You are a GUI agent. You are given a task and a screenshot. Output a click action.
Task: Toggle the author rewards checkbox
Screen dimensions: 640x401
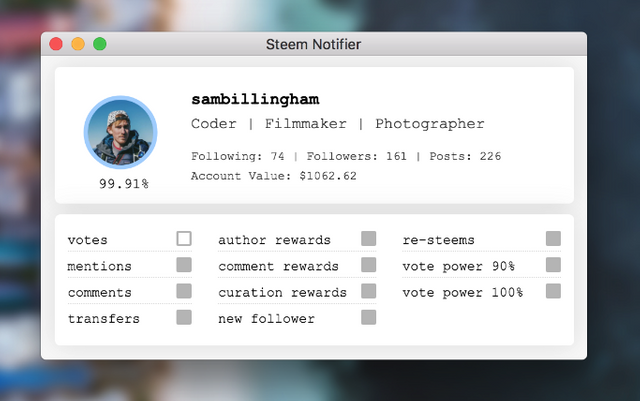(369, 238)
